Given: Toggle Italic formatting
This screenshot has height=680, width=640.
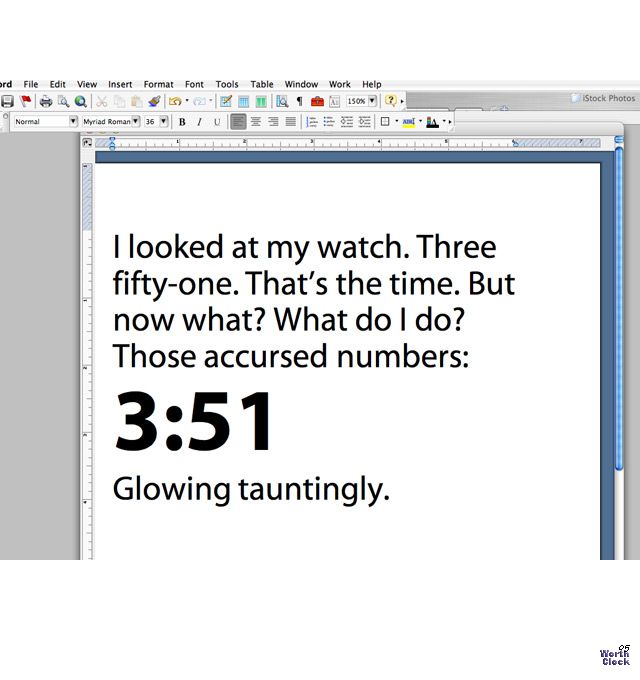Looking at the screenshot, I should click(199, 122).
